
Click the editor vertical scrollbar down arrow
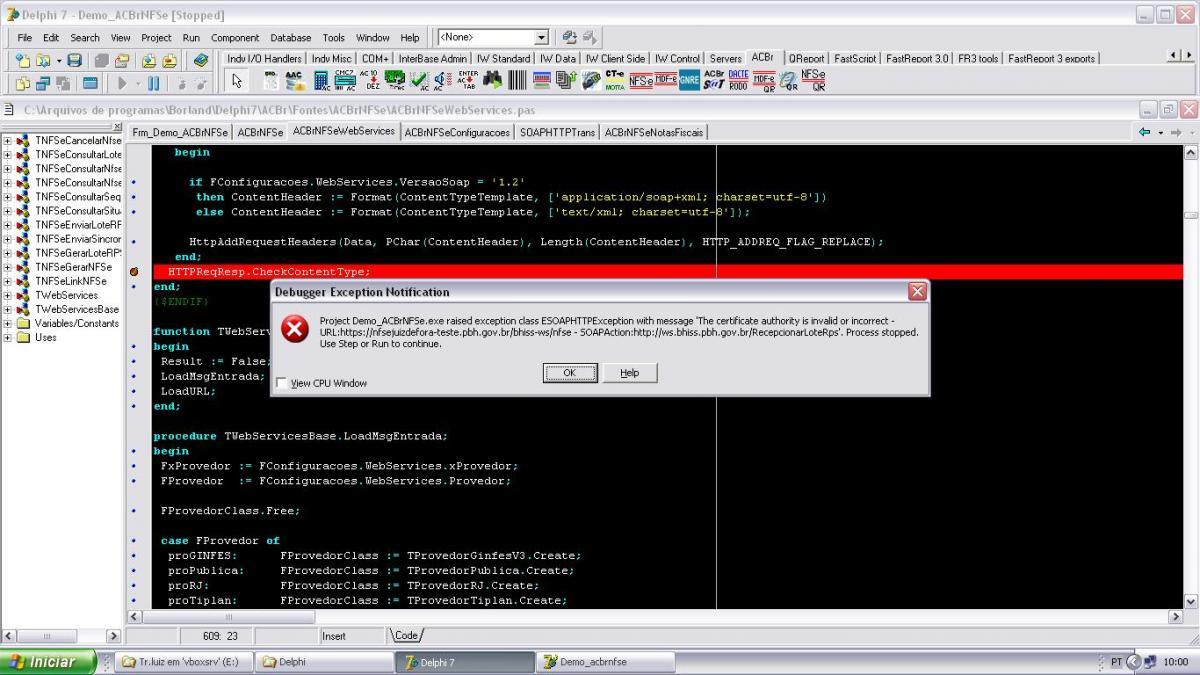click(1190, 601)
